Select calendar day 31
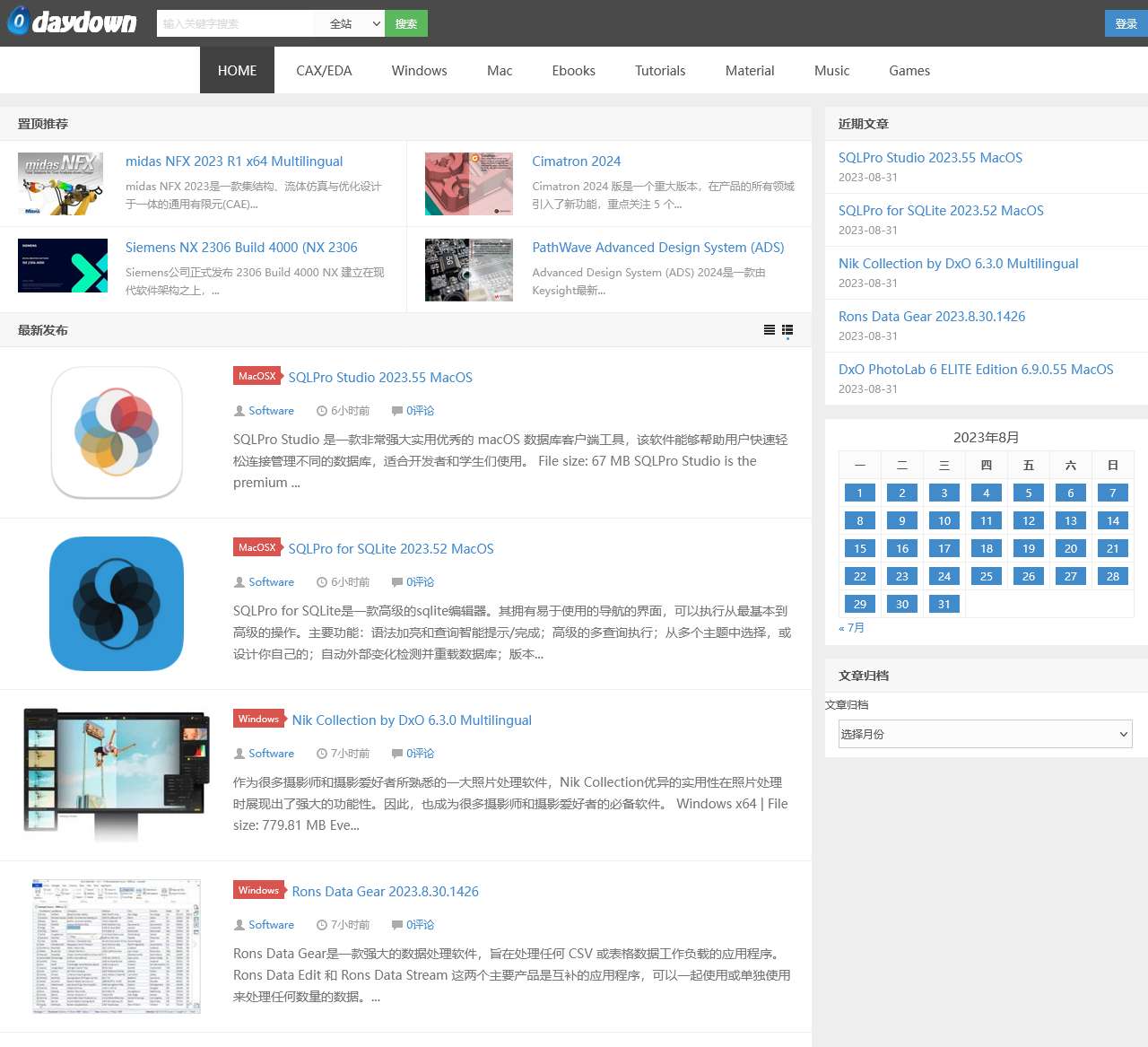1148x1047 pixels. point(944,604)
